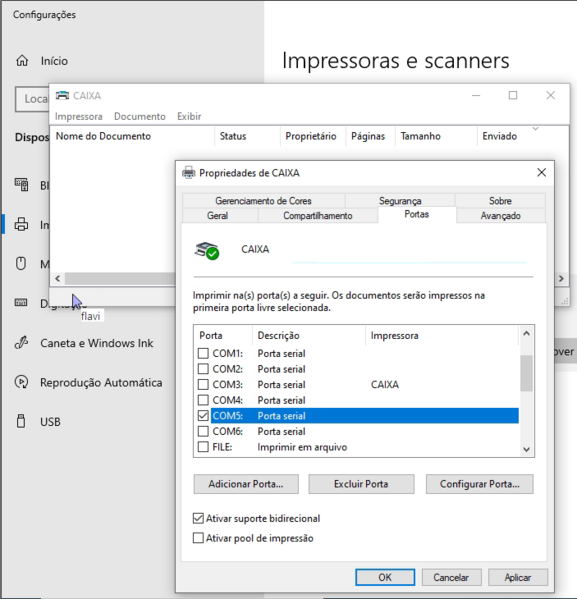
Task: Uncheck the COM5: port checkbox
Action: coord(203,416)
